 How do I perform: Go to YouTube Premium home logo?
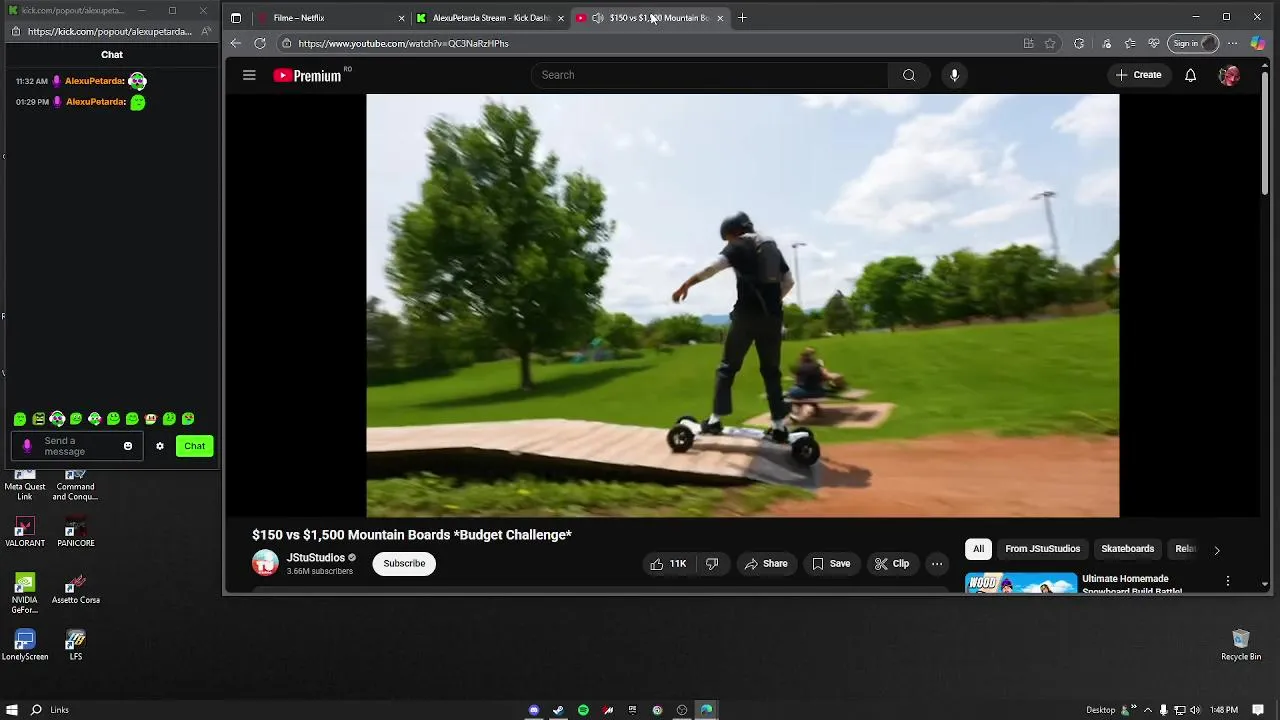pyautogui.click(x=308, y=75)
